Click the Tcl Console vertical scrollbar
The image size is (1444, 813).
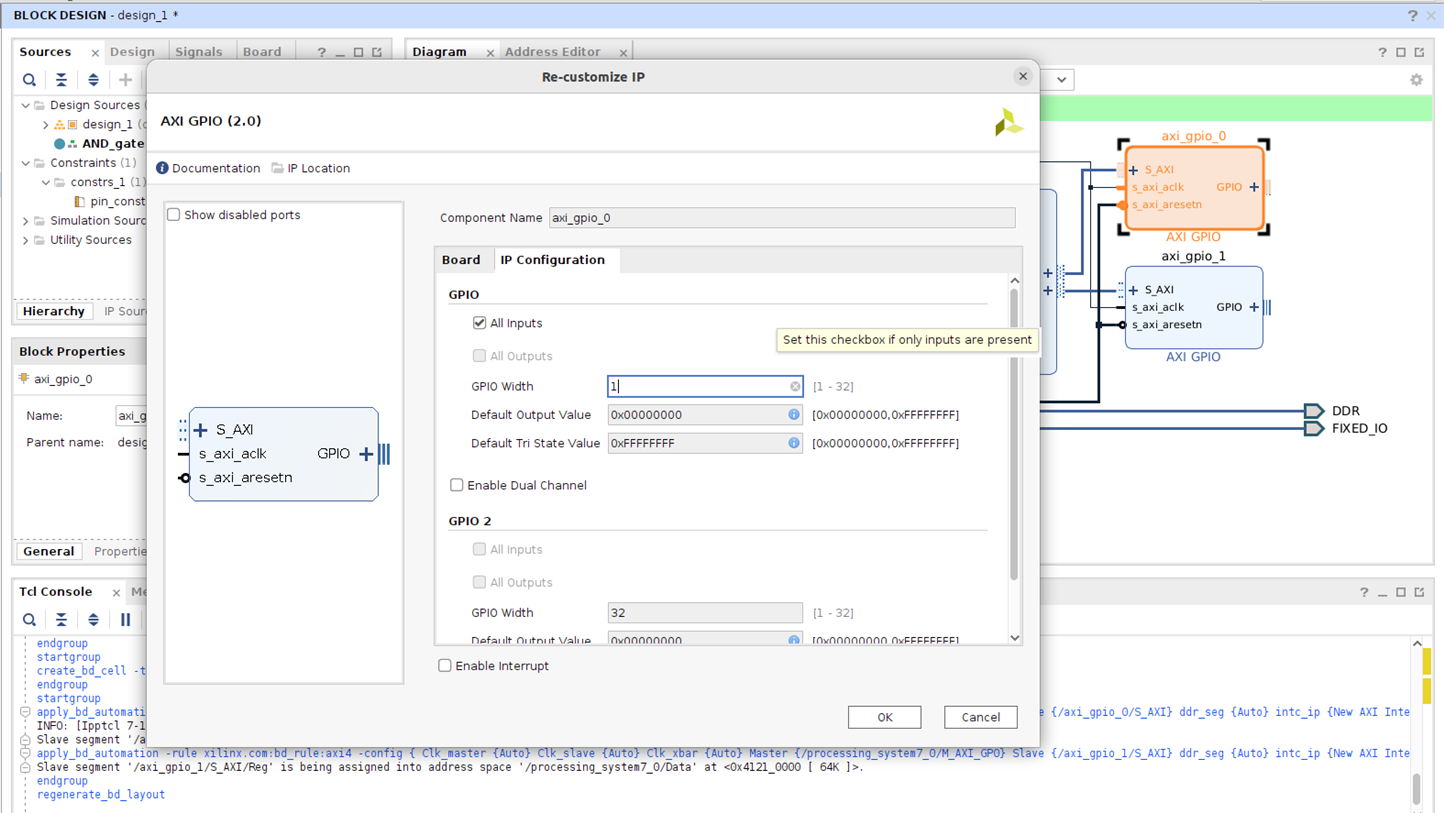(1416, 788)
